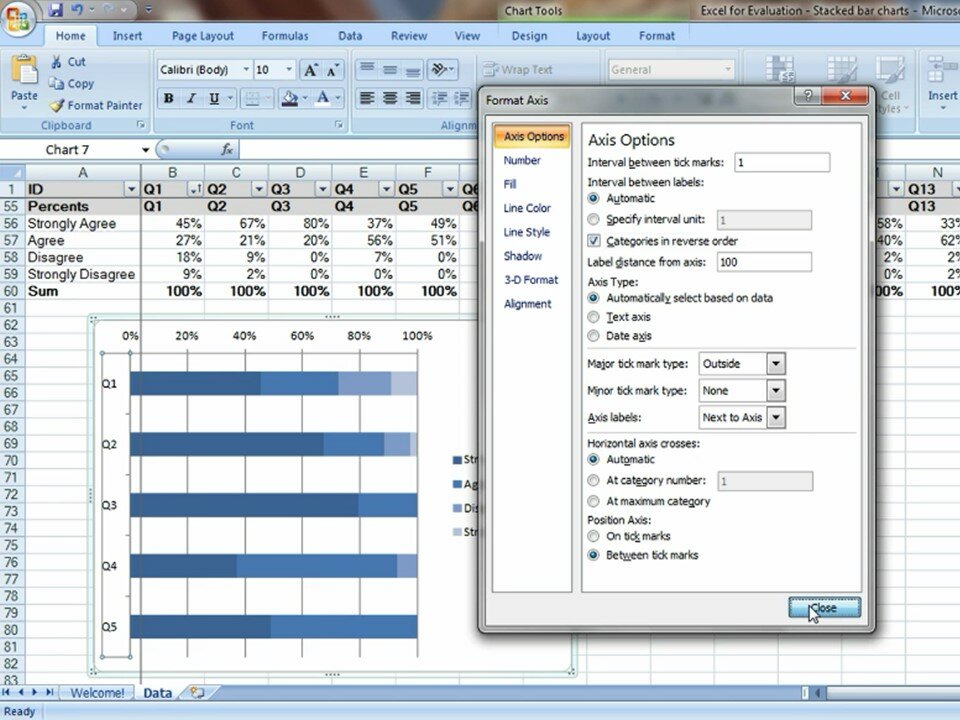Click the Format Axis dialog help question mark
Screen dimensions: 960x720
point(808,96)
